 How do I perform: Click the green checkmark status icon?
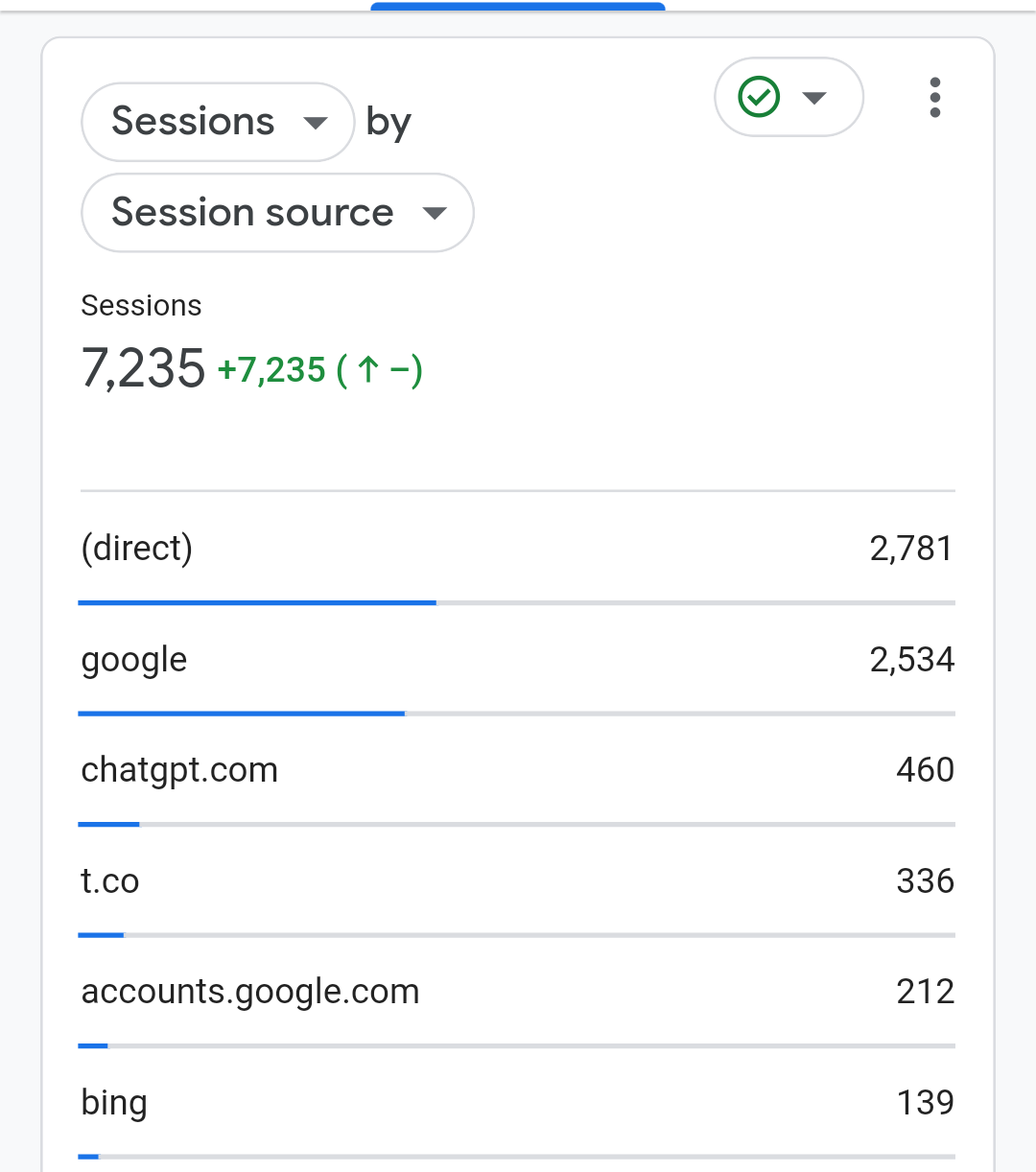[x=759, y=97]
